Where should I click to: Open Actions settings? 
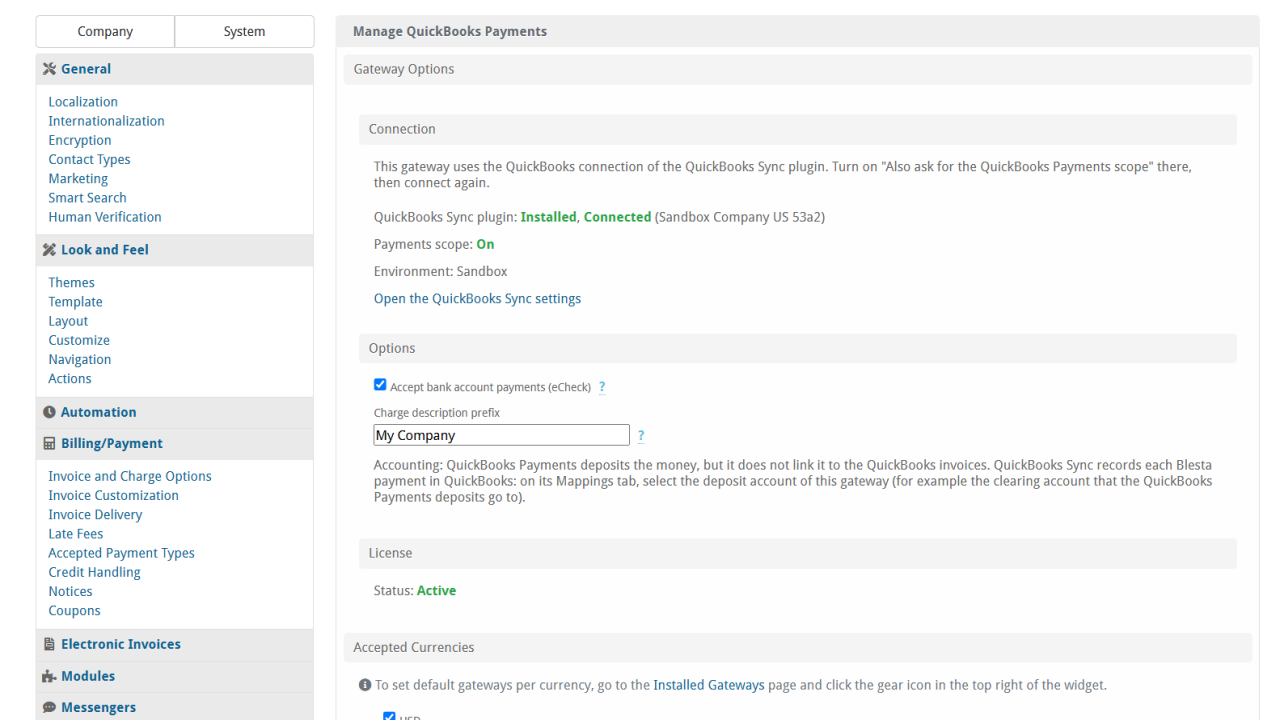(x=70, y=379)
